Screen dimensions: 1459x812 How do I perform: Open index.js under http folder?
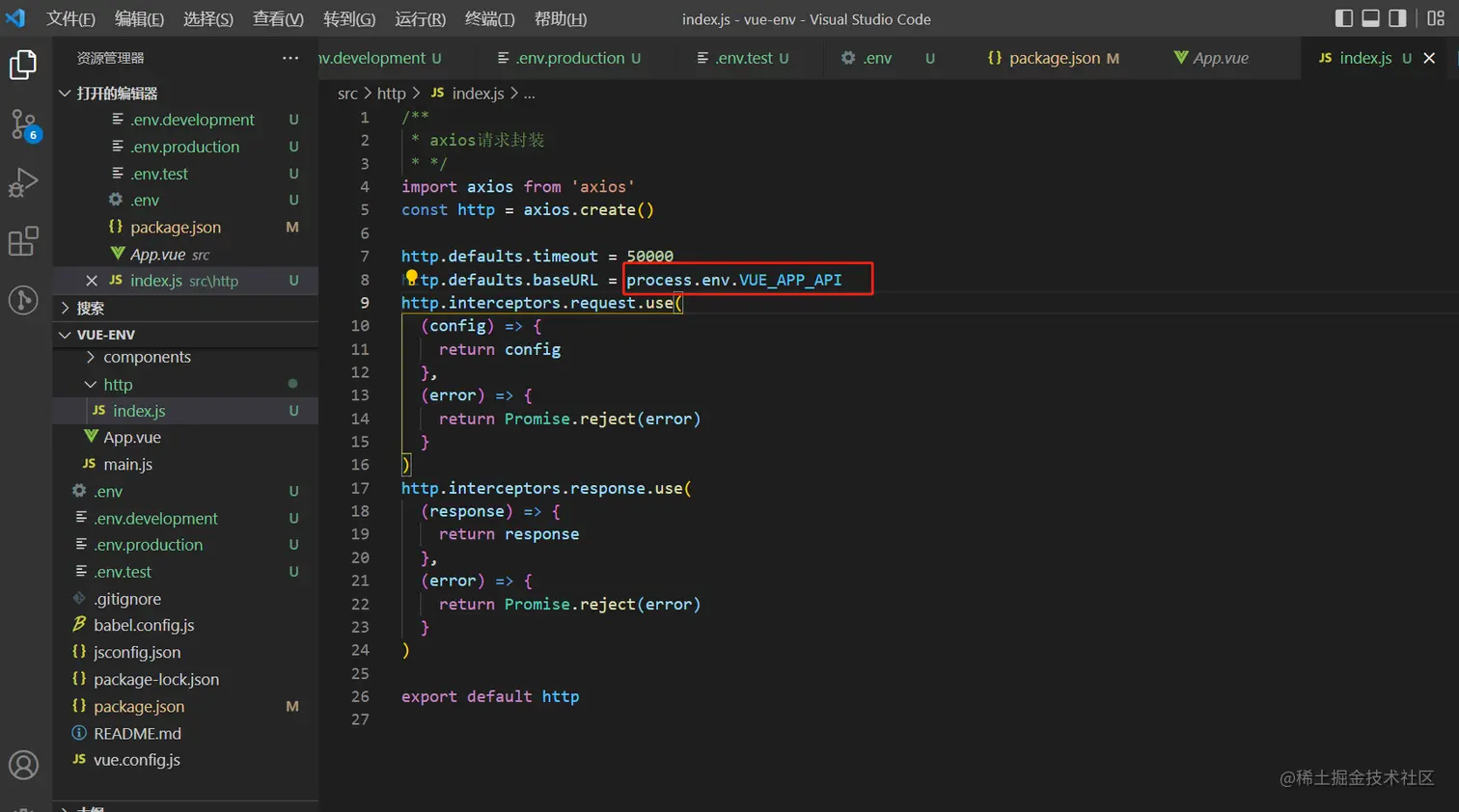tap(185, 411)
